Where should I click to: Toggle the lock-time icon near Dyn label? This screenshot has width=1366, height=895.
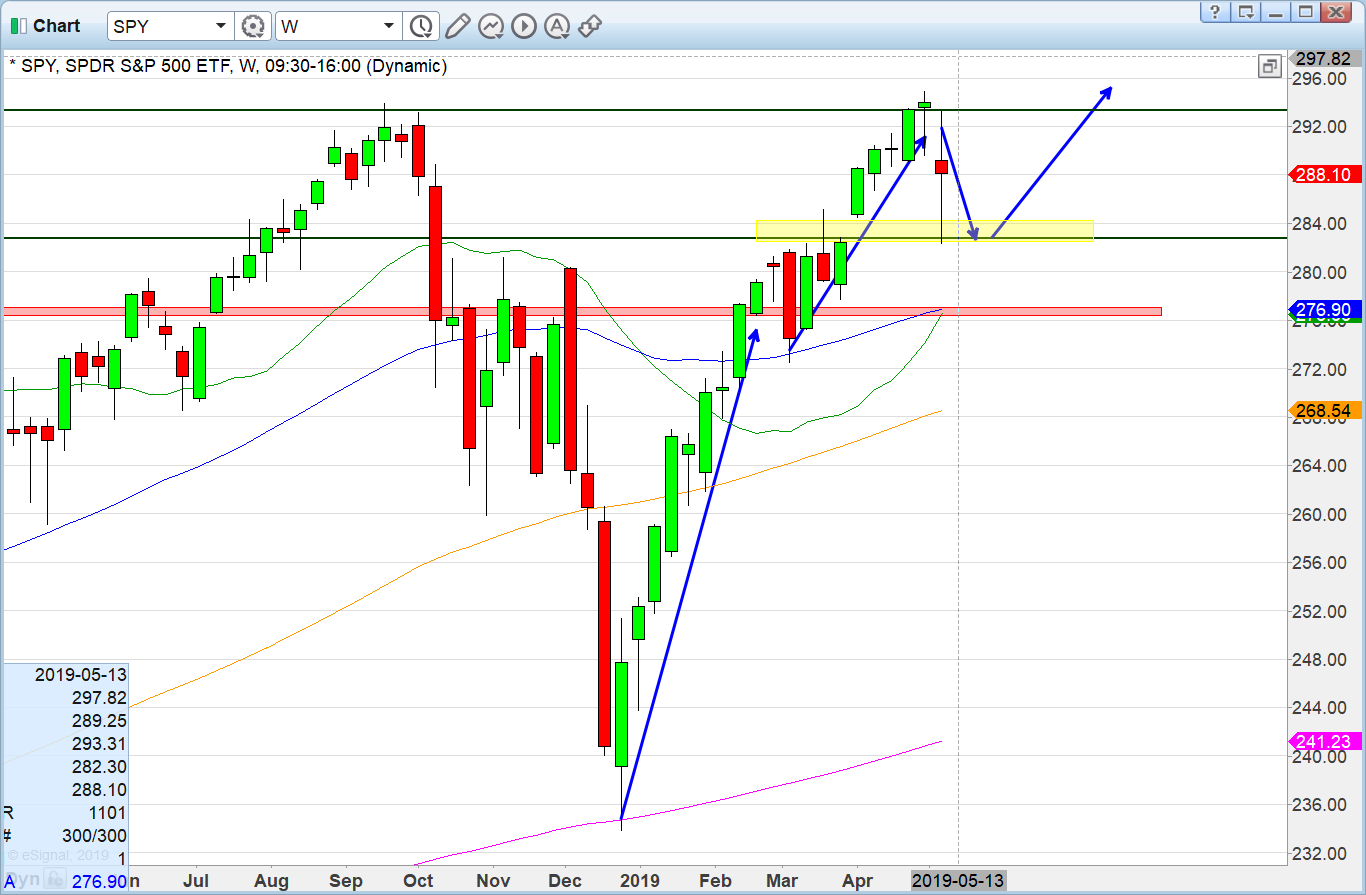click(x=55, y=878)
